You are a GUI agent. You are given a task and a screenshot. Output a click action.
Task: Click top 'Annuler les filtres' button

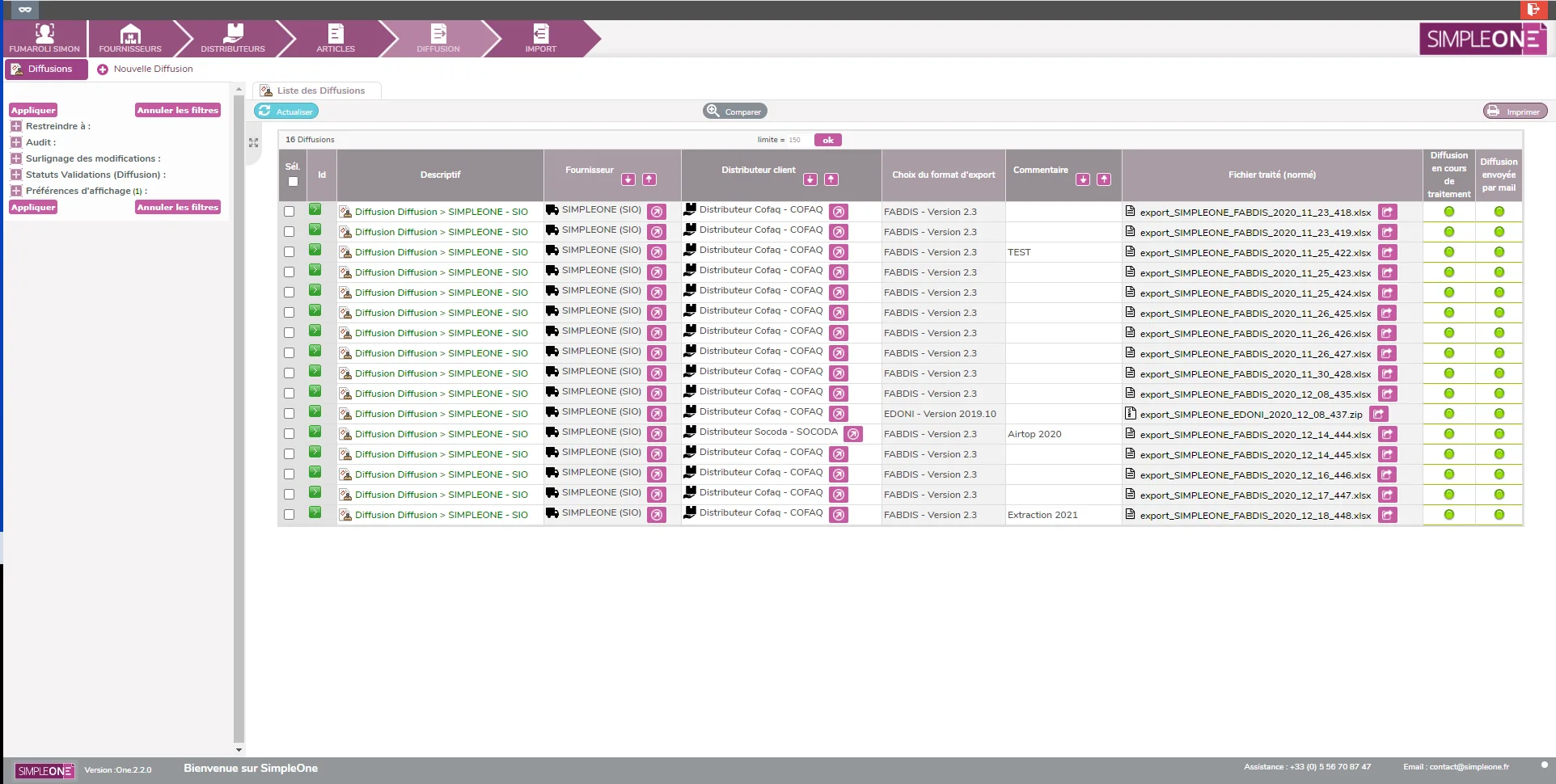pyautogui.click(x=177, y=110)
